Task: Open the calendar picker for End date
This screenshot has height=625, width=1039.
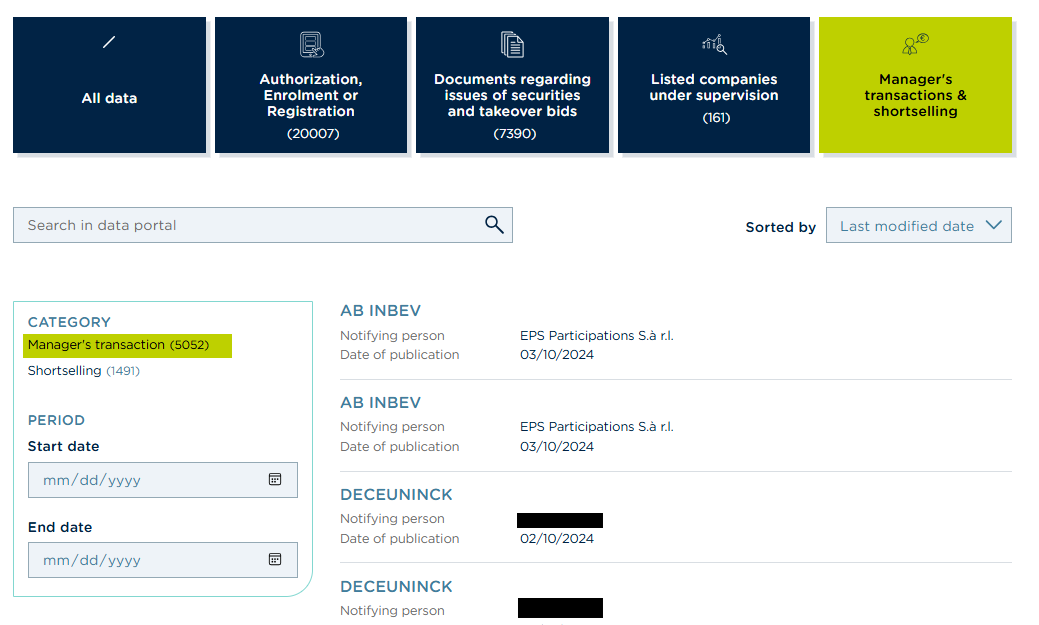Action: pyautogui.click(x=276, y=559)
